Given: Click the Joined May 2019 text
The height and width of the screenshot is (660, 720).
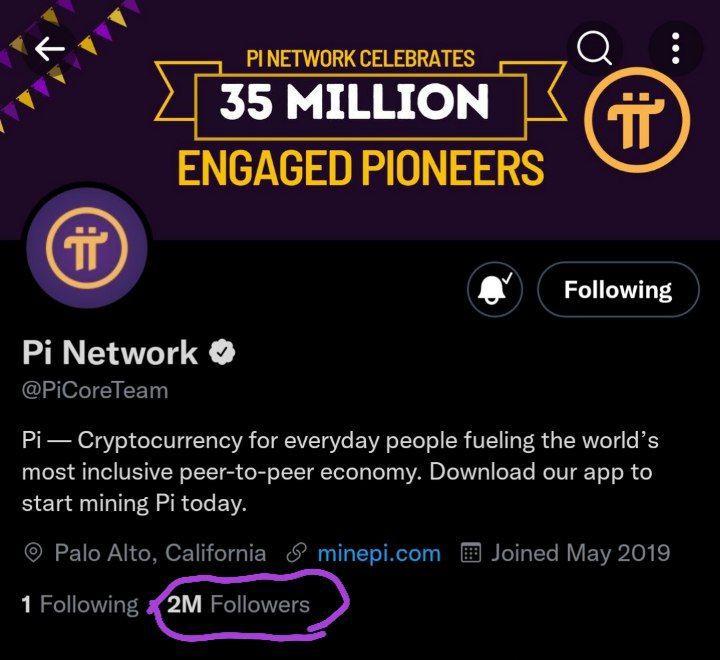Looking at the screenshot, I should coord(580,553).
